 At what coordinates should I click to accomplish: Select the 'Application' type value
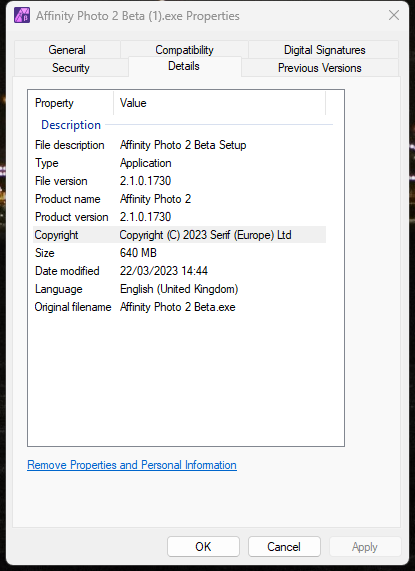click(146, 163)
